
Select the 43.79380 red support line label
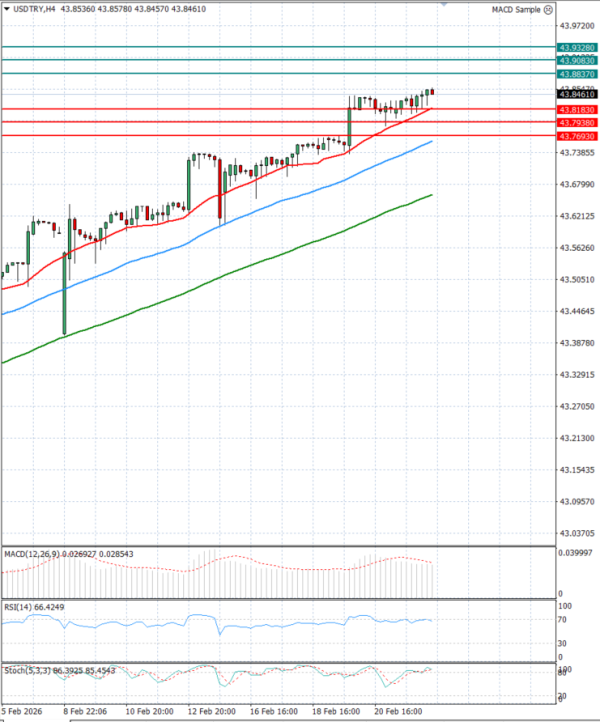(577, 122)
